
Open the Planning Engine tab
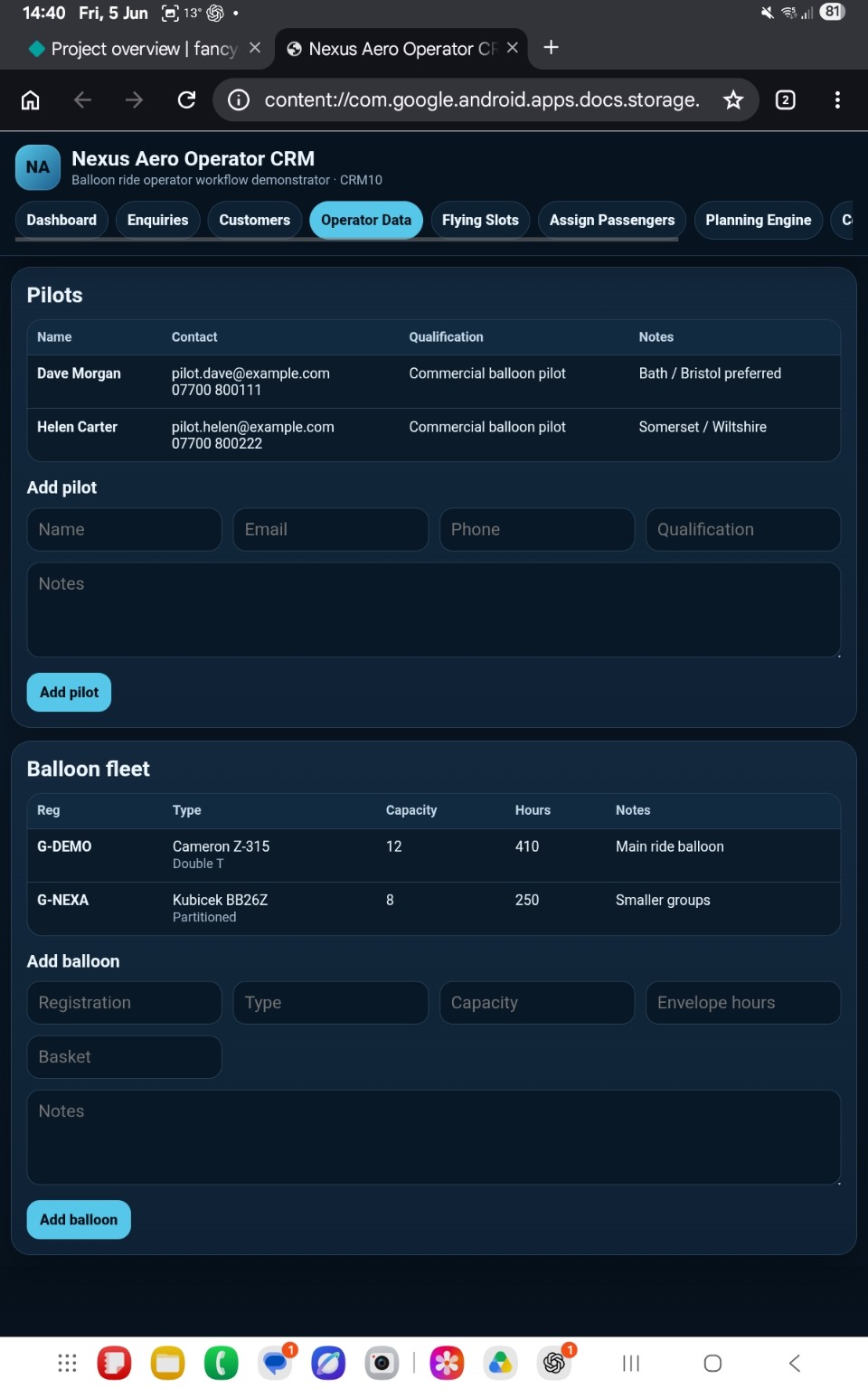click(759, 220)
